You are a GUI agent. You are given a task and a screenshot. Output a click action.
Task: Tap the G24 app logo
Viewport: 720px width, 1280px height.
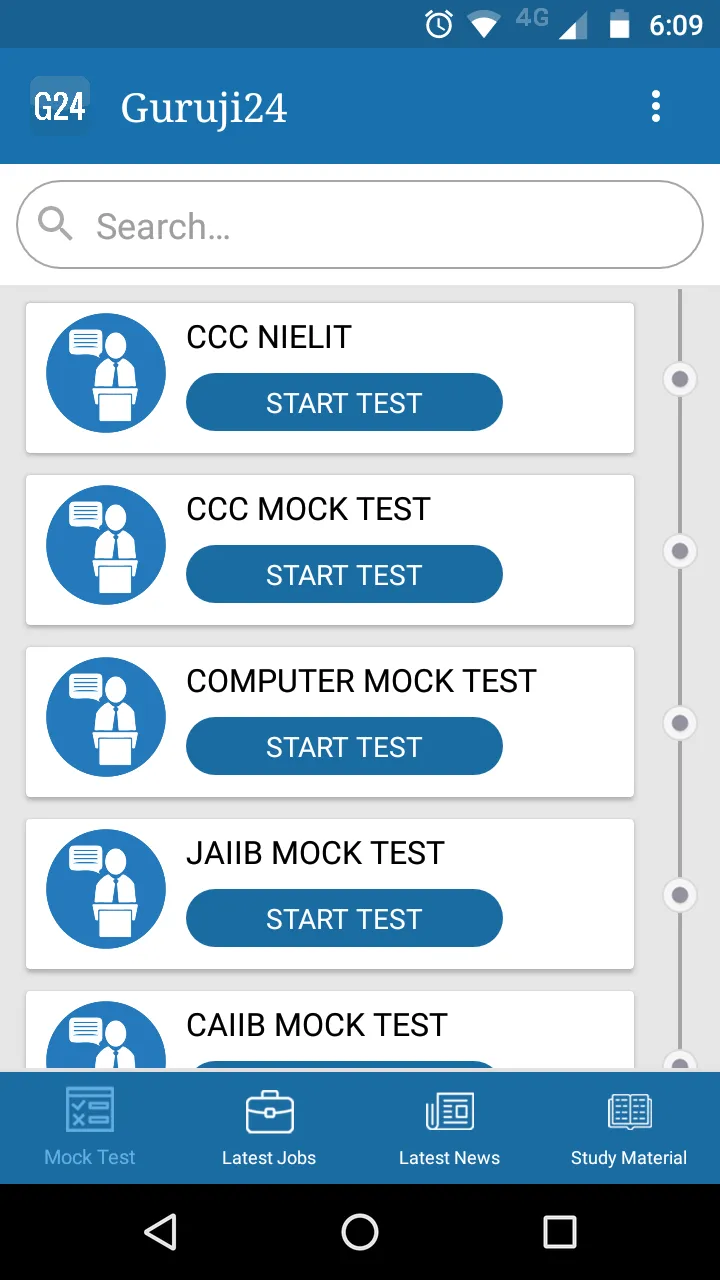click(x=60, y=106)
